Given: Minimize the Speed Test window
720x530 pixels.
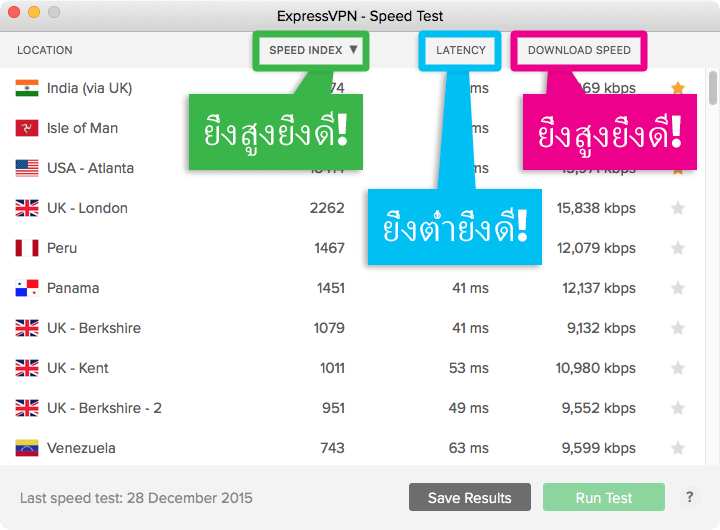Looking at the screenshot, I should coord(34,12).
